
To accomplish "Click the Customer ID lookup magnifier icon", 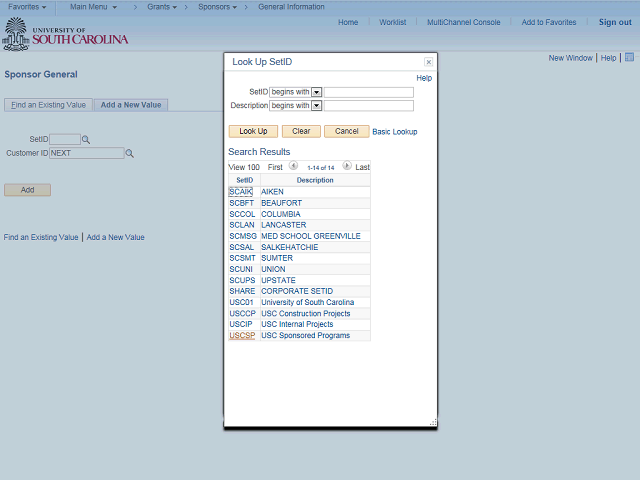I will tap(129, 153).
